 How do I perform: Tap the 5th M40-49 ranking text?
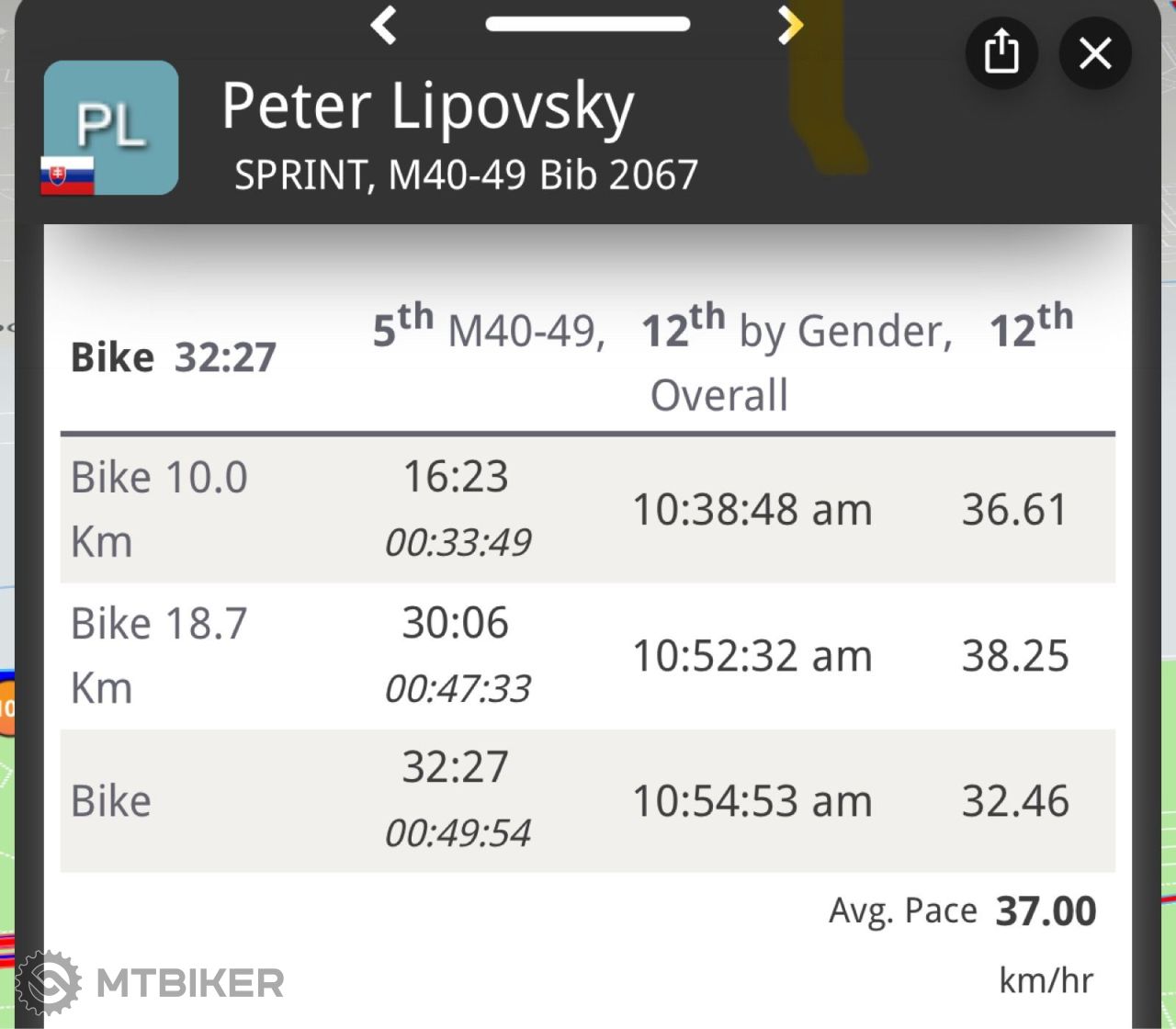[489, 328]
